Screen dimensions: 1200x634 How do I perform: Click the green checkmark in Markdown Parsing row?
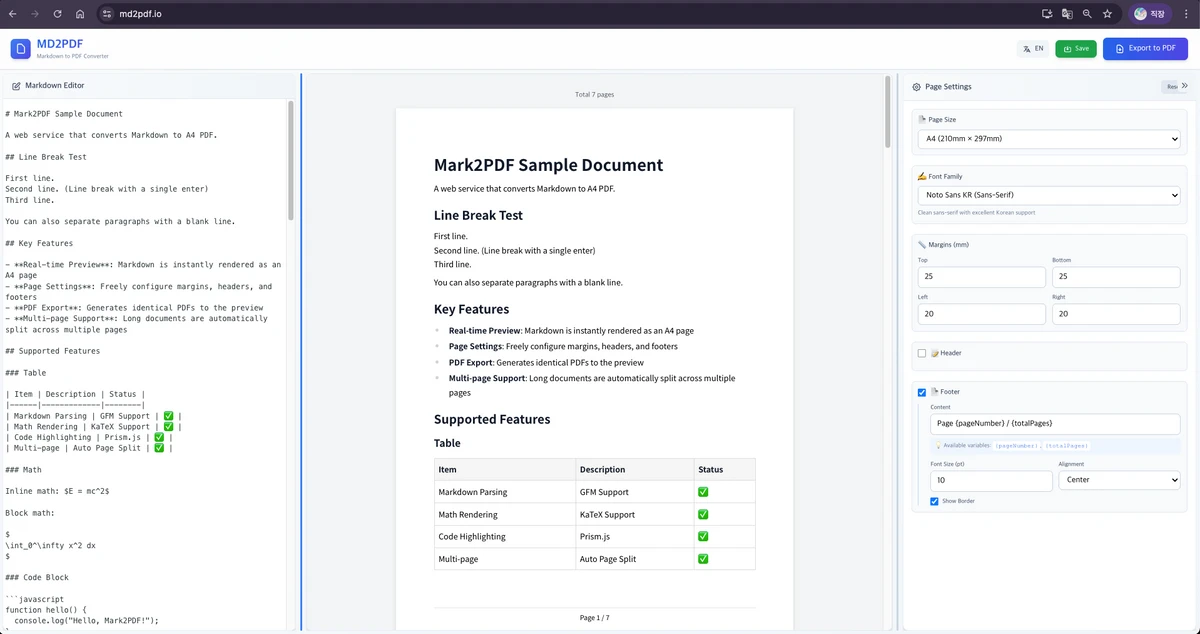click(703, 492)
